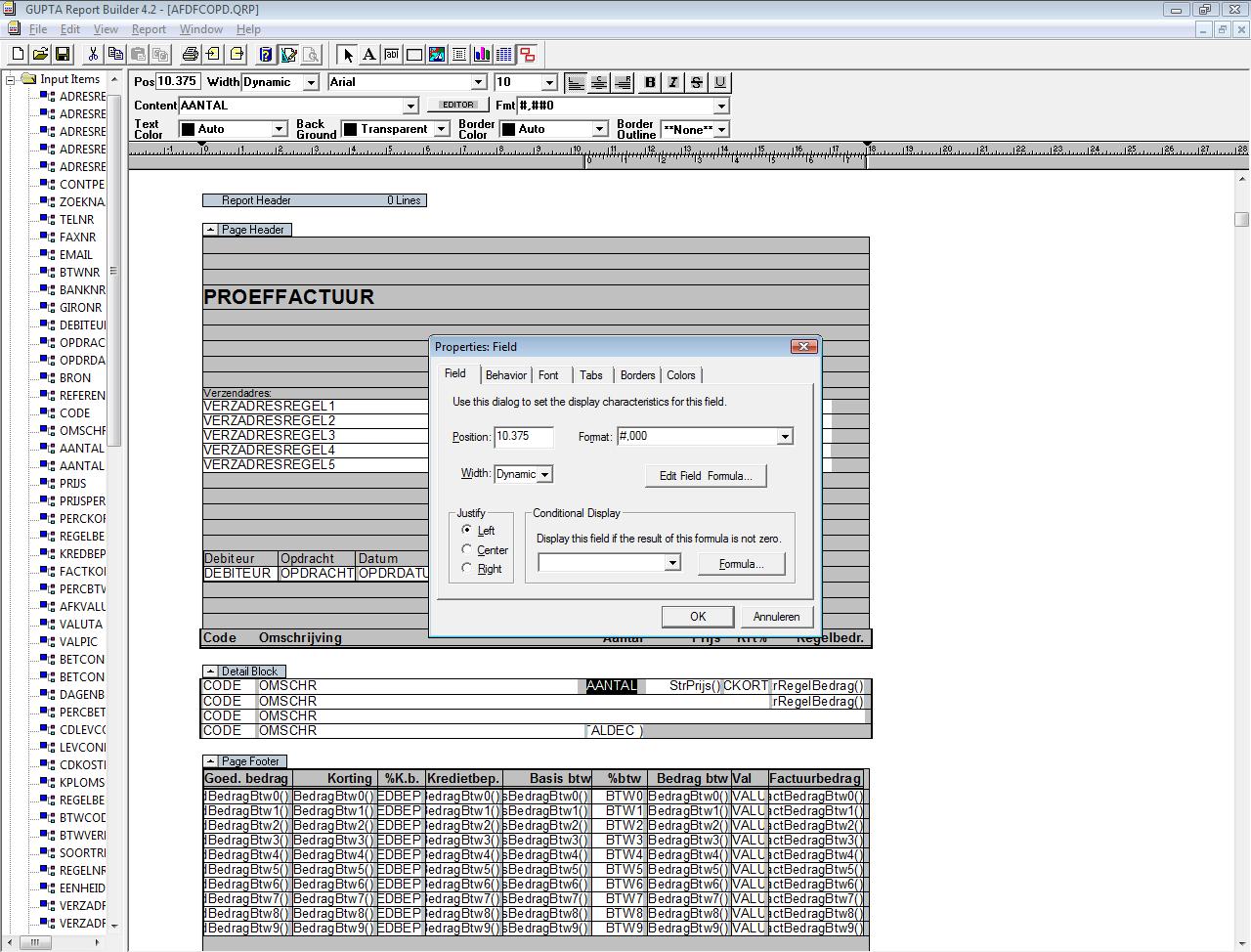
Task: Click the EDITOR button
Action: point(458,105)
